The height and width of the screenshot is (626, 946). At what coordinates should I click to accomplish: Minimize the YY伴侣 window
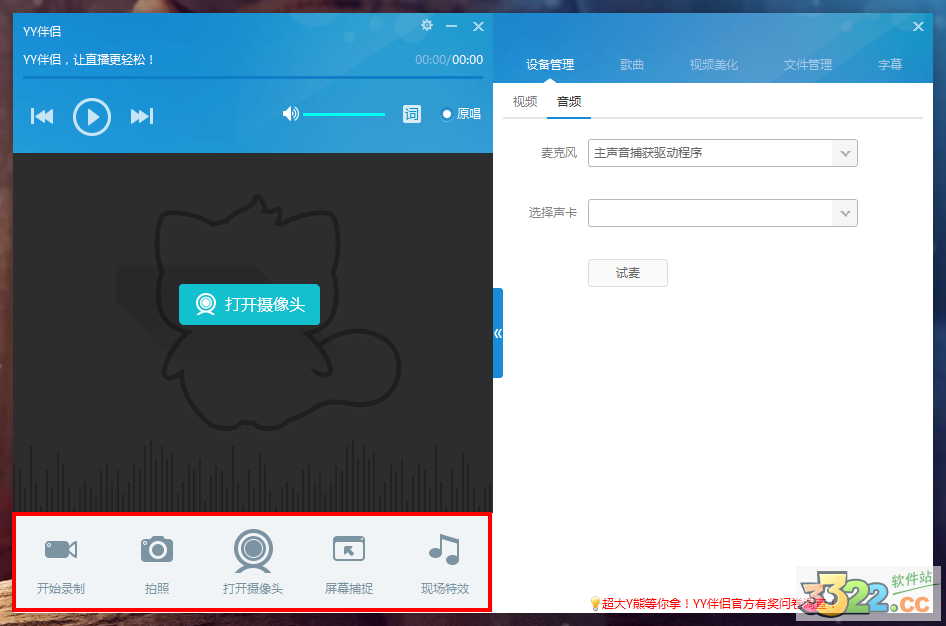click(x=451, y=26)
